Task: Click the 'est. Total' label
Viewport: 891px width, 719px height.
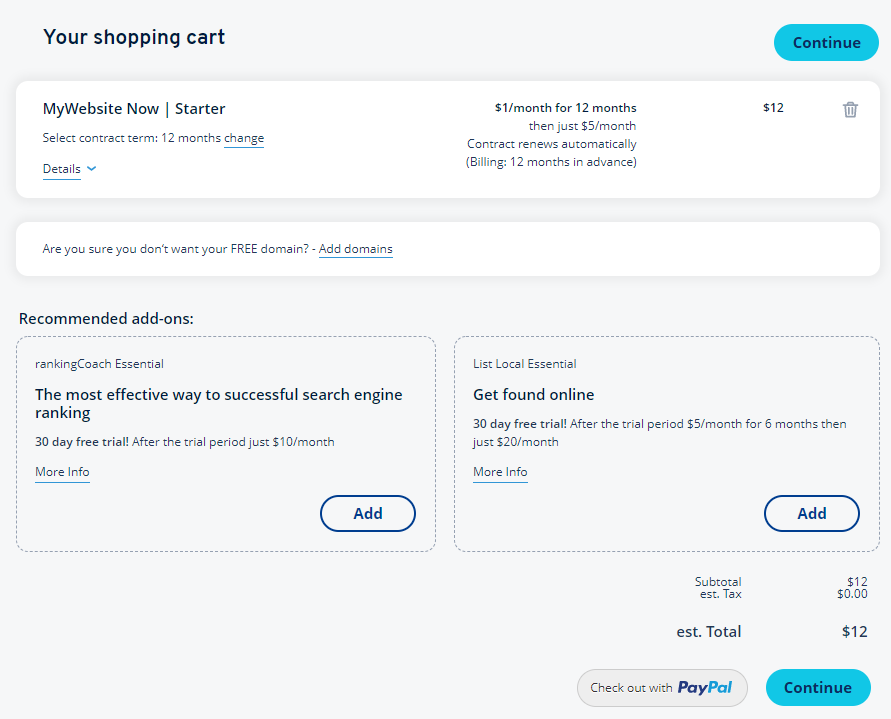Action: click(x=709, y=631)
